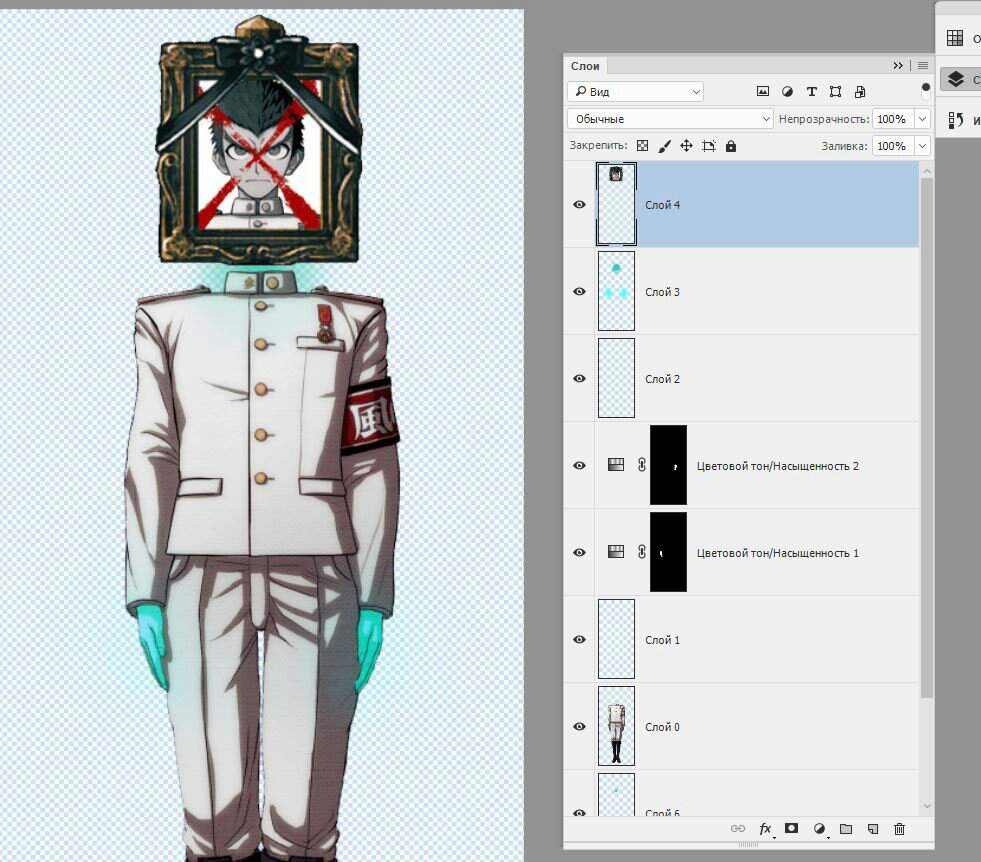Open the layers stack icon in side dock
The height and width of the screenshot is (862, 981).
pos(956,79)
